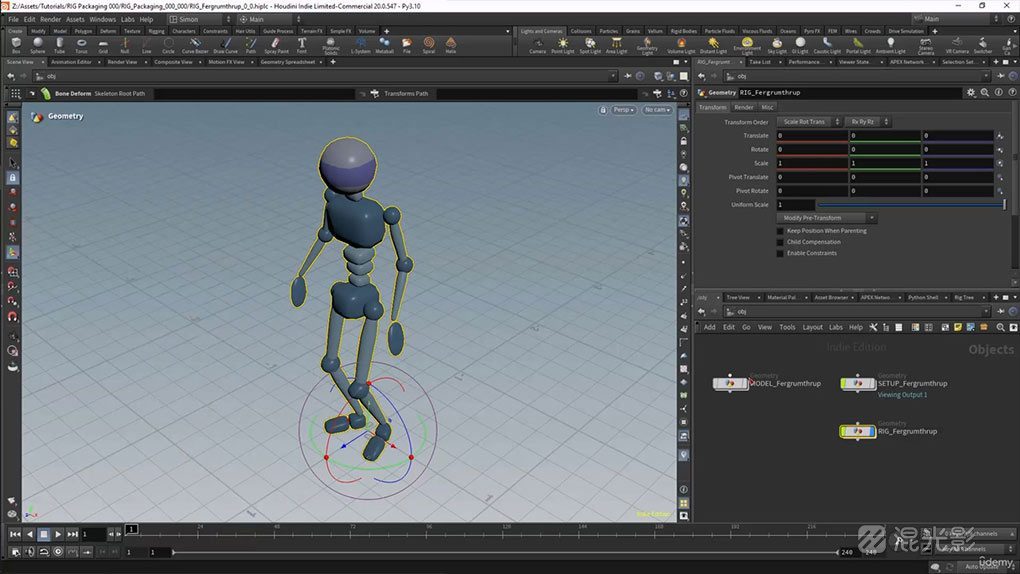Select the Draw Curve shelf tool

226,45
